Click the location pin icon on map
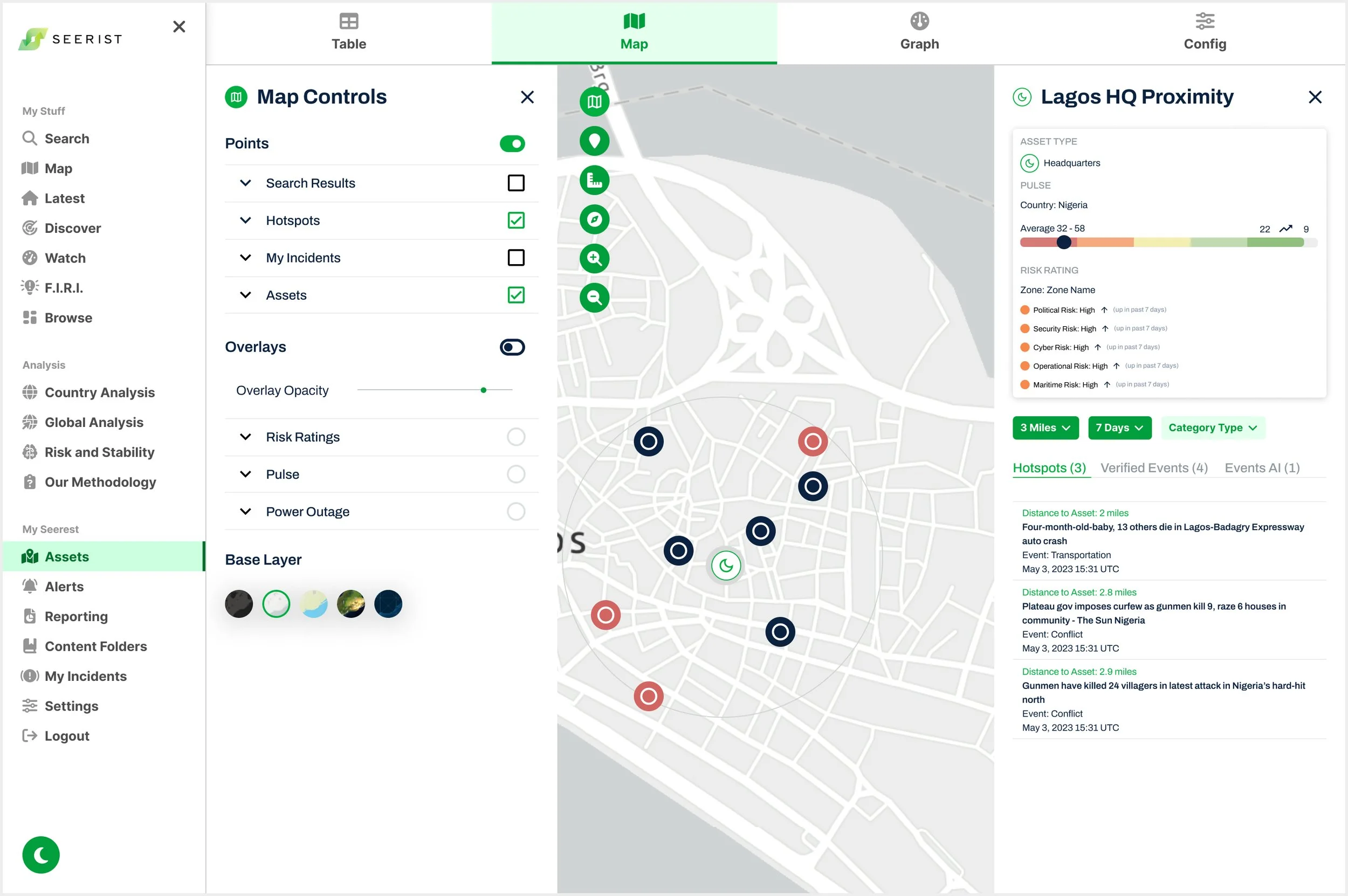The width and height of the screenshot is (1348, 896). click(x=594, y=141)
